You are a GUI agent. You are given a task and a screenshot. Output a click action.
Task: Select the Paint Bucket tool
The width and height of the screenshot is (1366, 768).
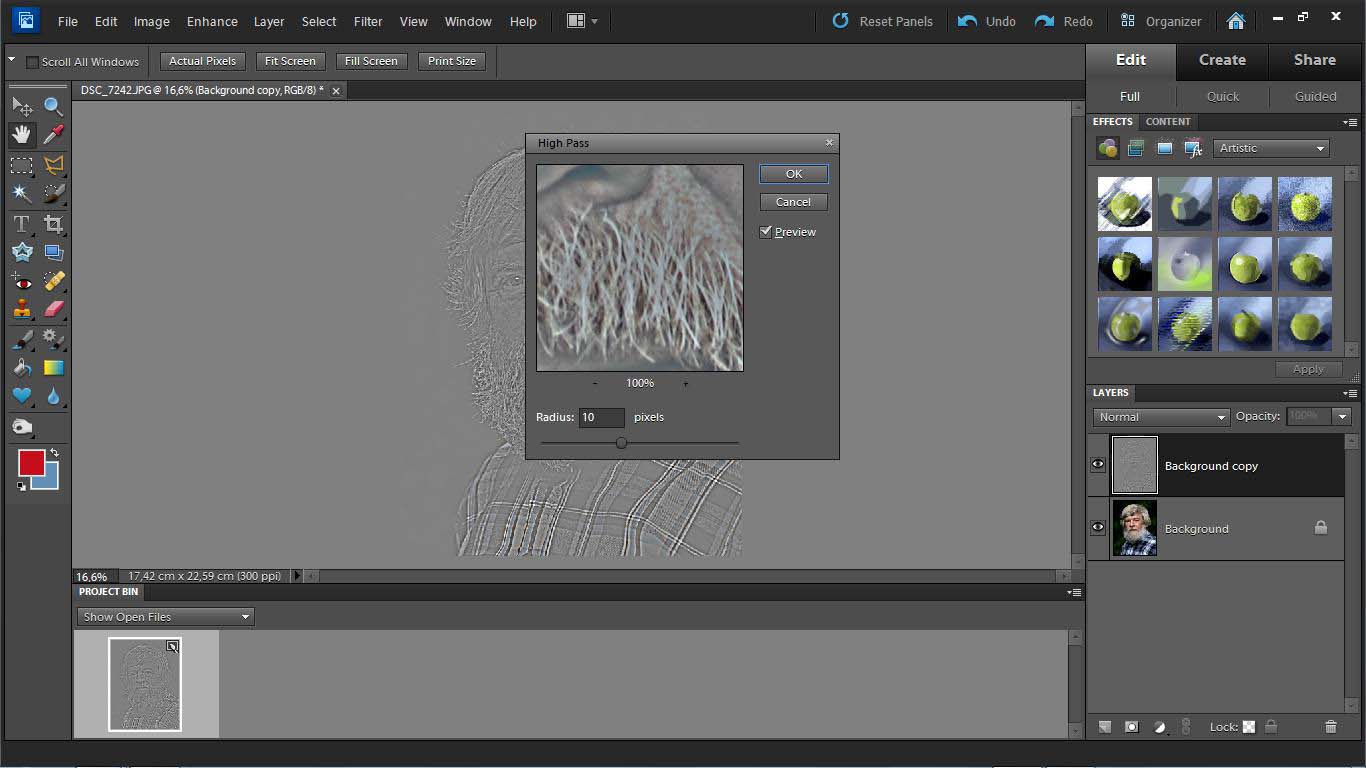pos(21,368)
